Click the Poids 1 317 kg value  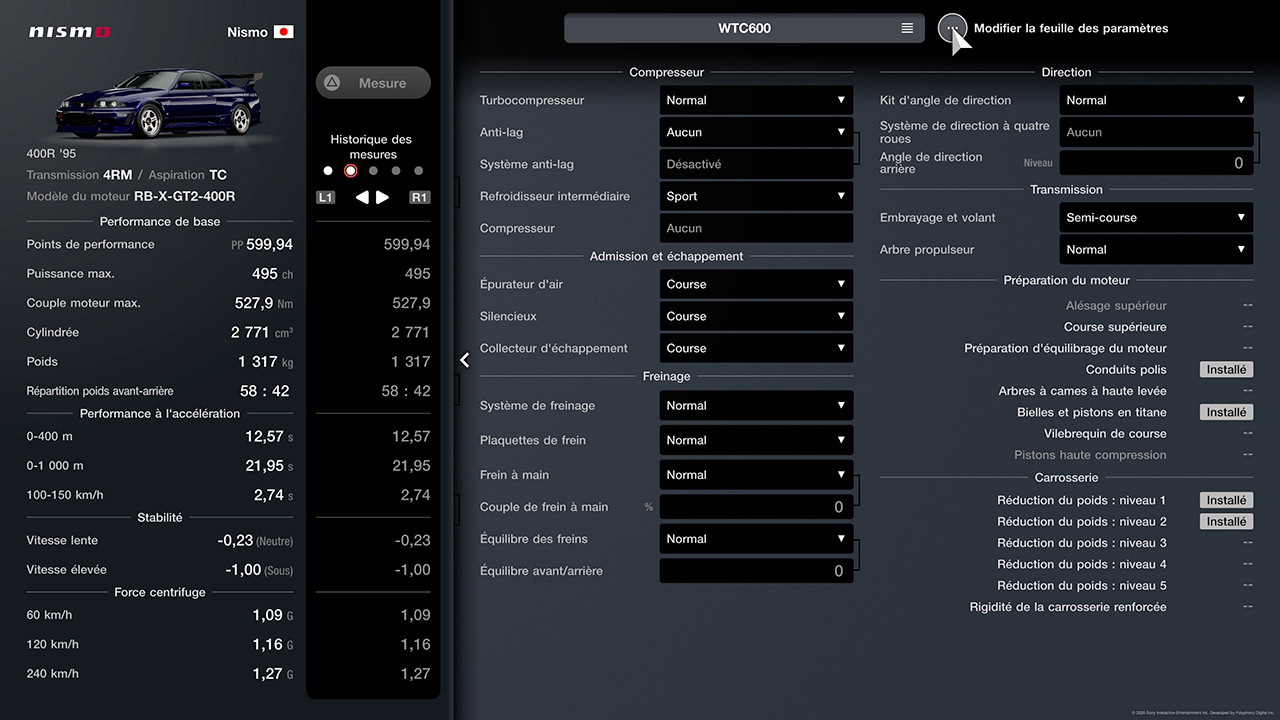pos(265,362)
